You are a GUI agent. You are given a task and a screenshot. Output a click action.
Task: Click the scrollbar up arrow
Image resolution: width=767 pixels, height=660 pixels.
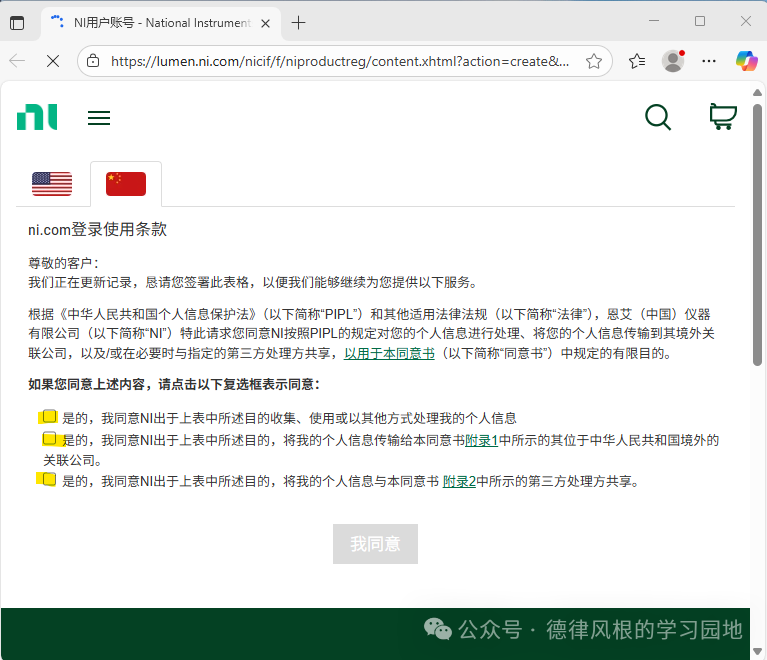click(757, 92)
